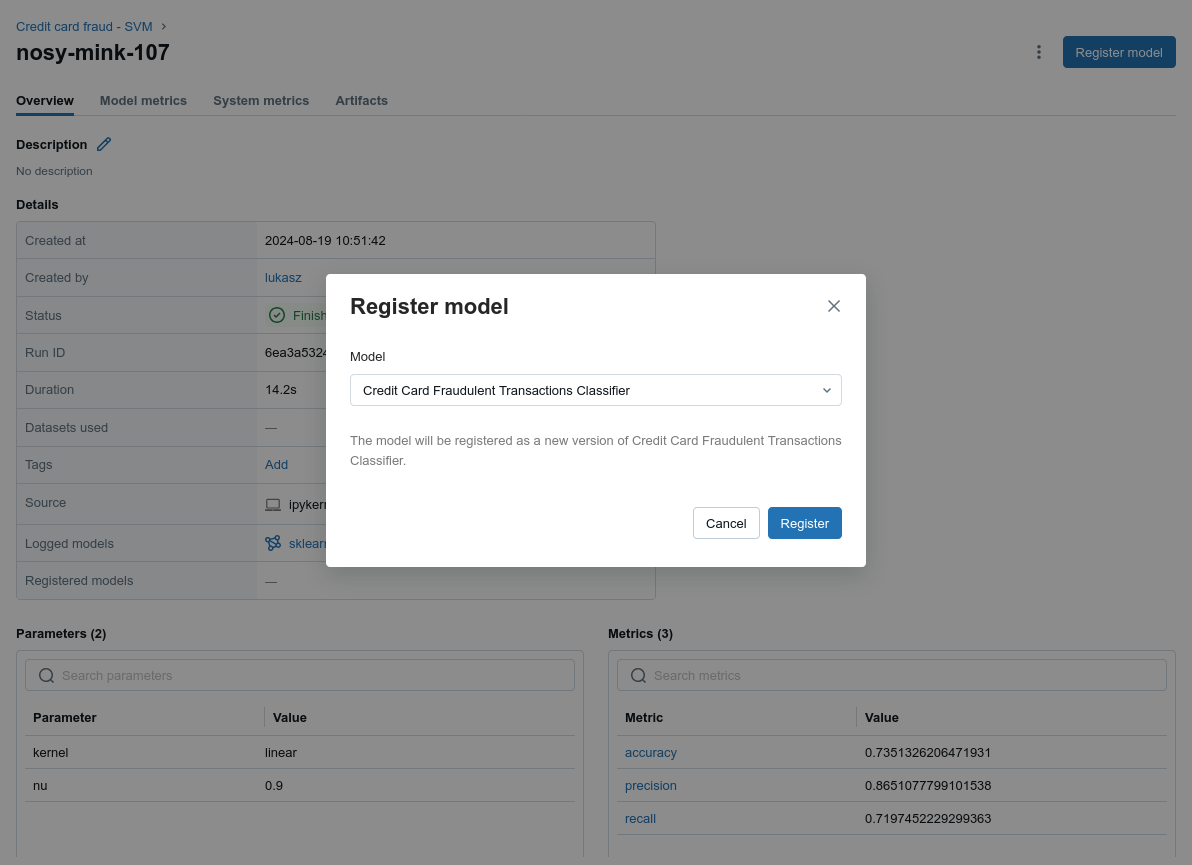Image resolution: width=1192 pixels, height=865 pixels.
Task: Click the Search parameters field
Action: [x=300, y=675]
